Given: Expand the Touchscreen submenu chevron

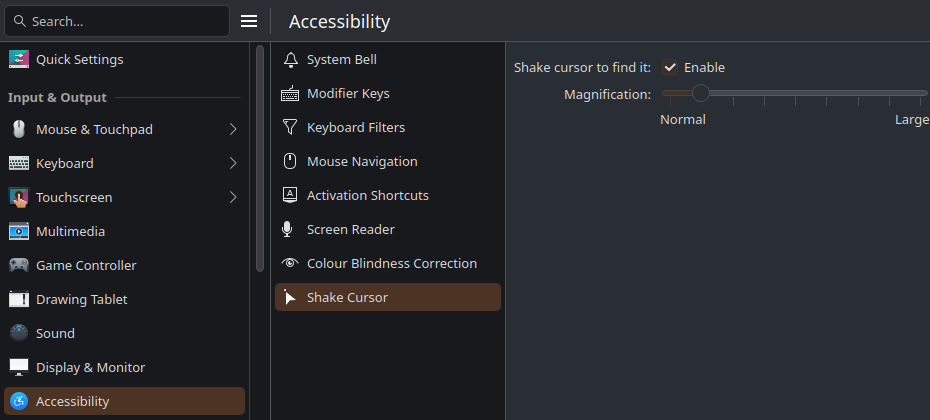Looking at the screenshot, I should 233,197.
